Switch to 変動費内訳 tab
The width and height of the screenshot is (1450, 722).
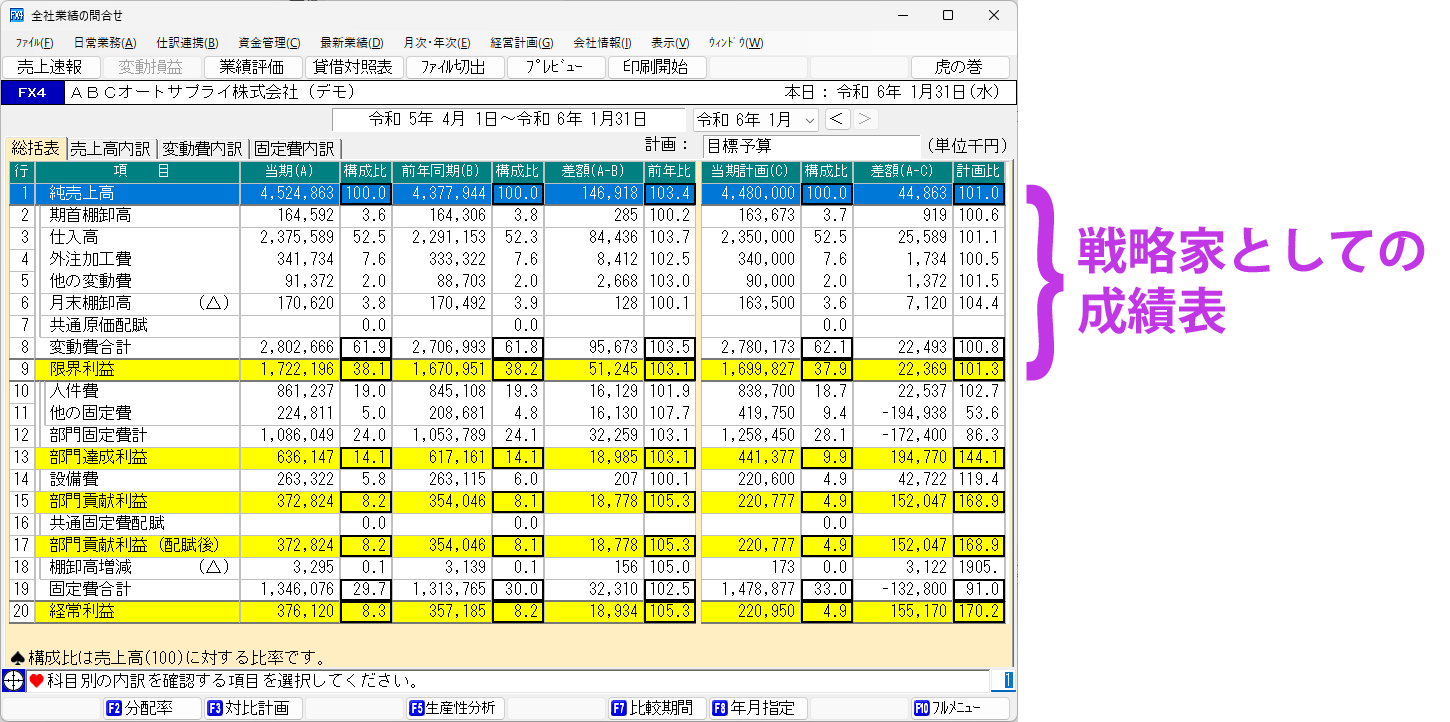202,148
